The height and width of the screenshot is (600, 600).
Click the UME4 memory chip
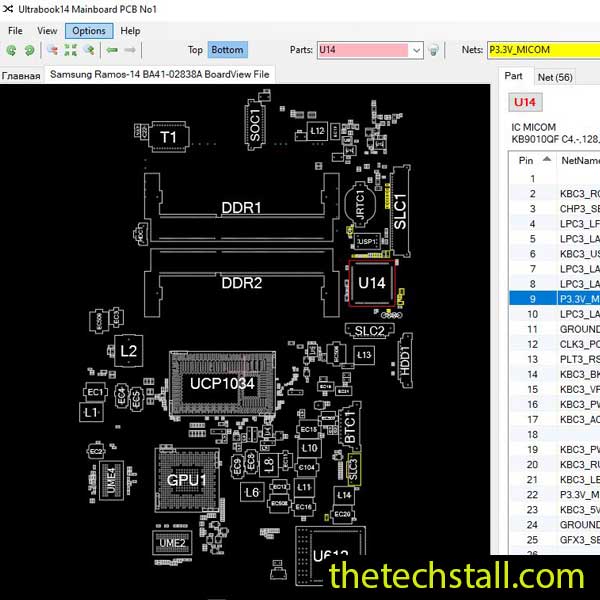(x=111, y=480)
